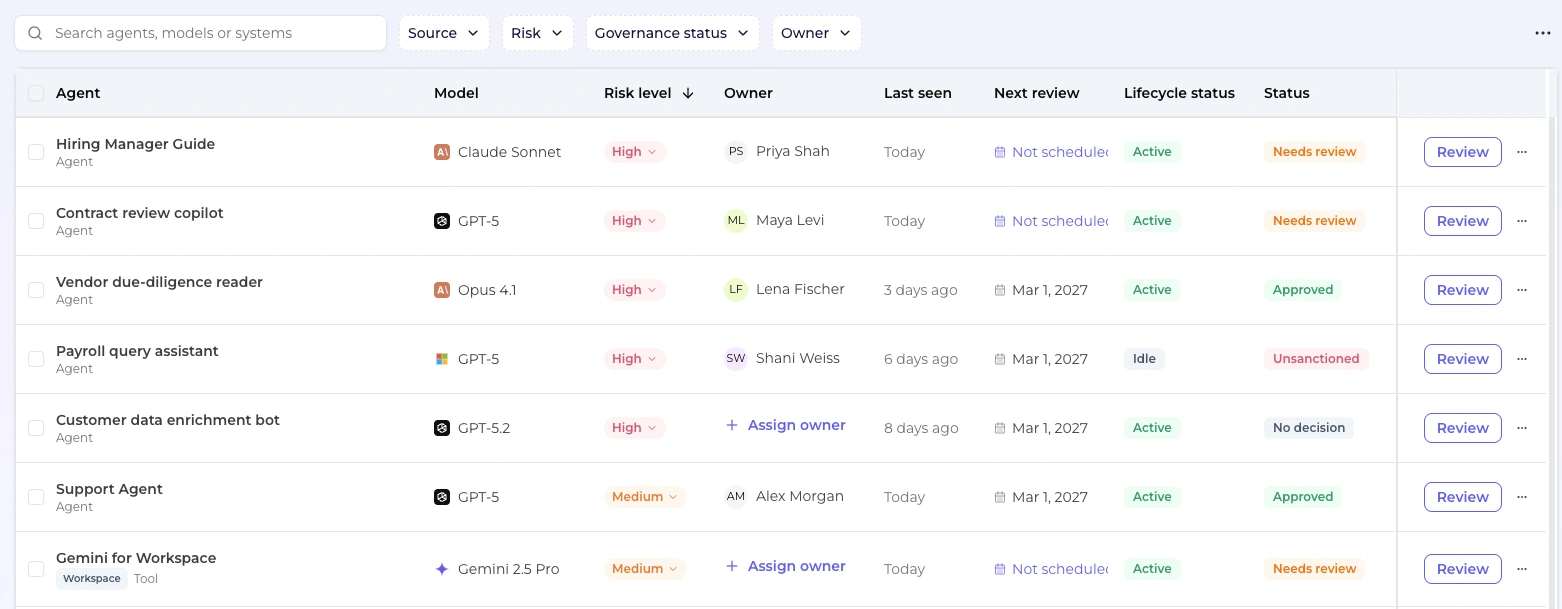Open the top-right more options menu
The height and width of the screenshot is (609, 1562).
click(x=1543, y=33)
